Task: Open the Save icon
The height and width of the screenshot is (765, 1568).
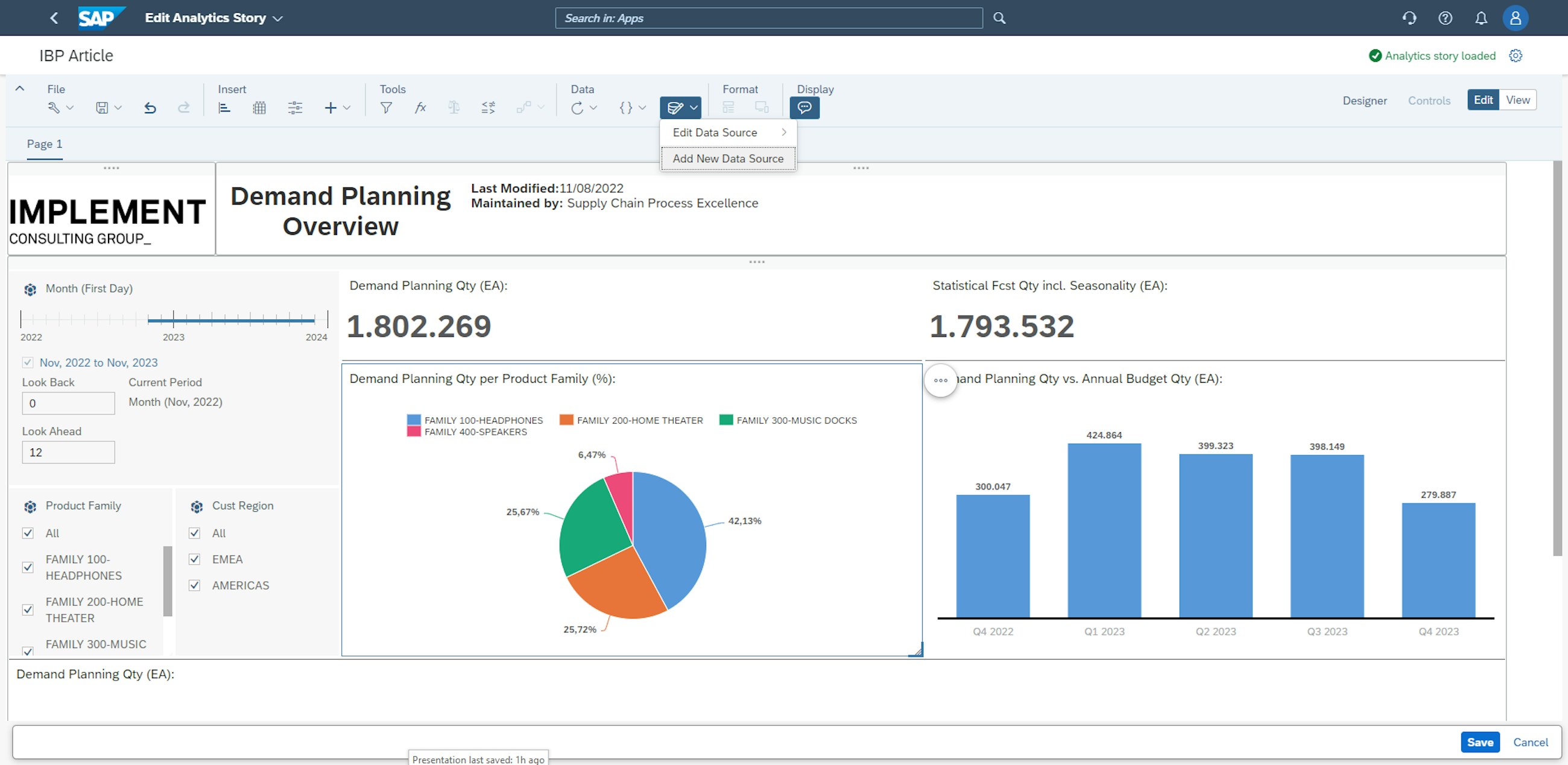Action: tap(103, 107)
